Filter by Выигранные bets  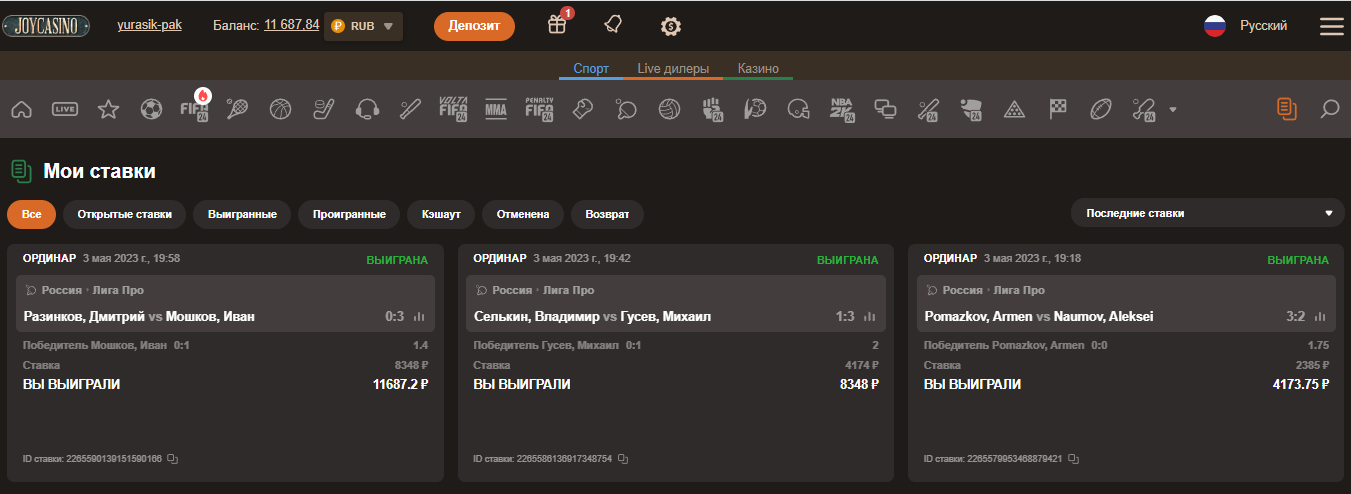242,214
